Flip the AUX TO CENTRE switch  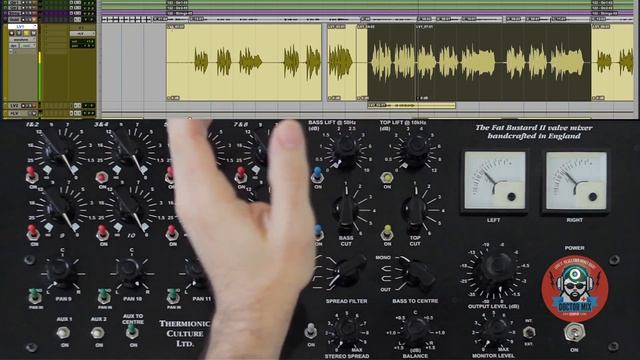pos(132,331)
